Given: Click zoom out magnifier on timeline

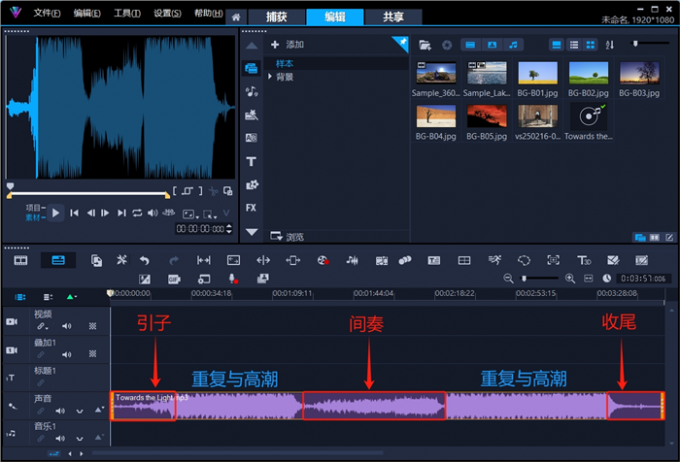Looking at the screenshot, I should (508, 279).
